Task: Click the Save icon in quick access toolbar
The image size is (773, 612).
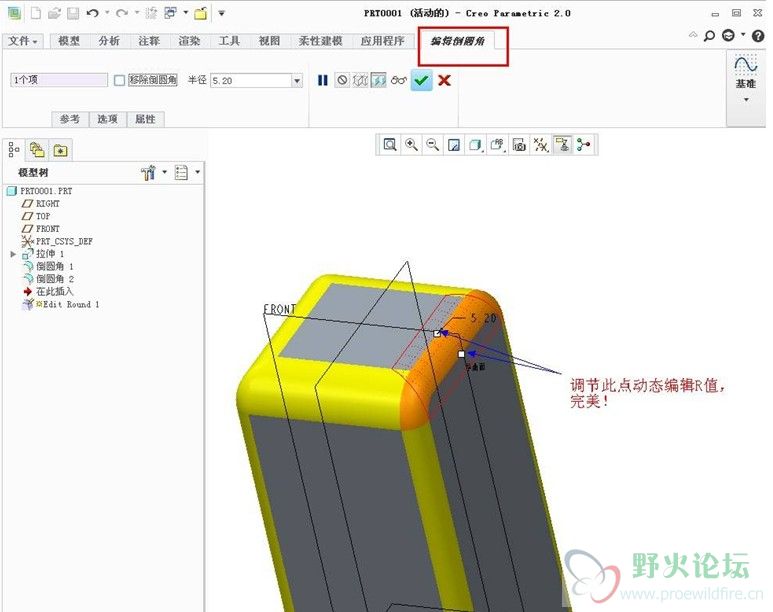Action: coord(73,13)
